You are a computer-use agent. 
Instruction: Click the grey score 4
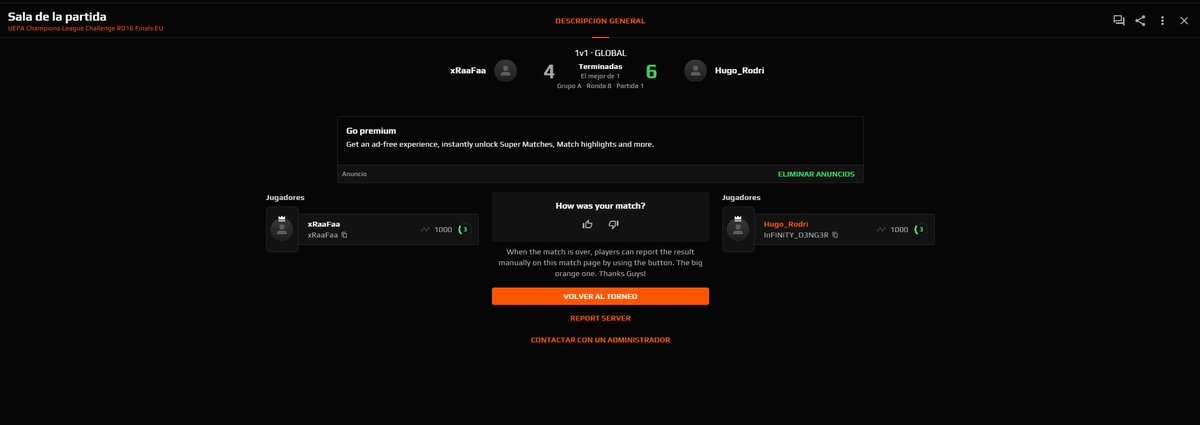(x=549, y=72)
